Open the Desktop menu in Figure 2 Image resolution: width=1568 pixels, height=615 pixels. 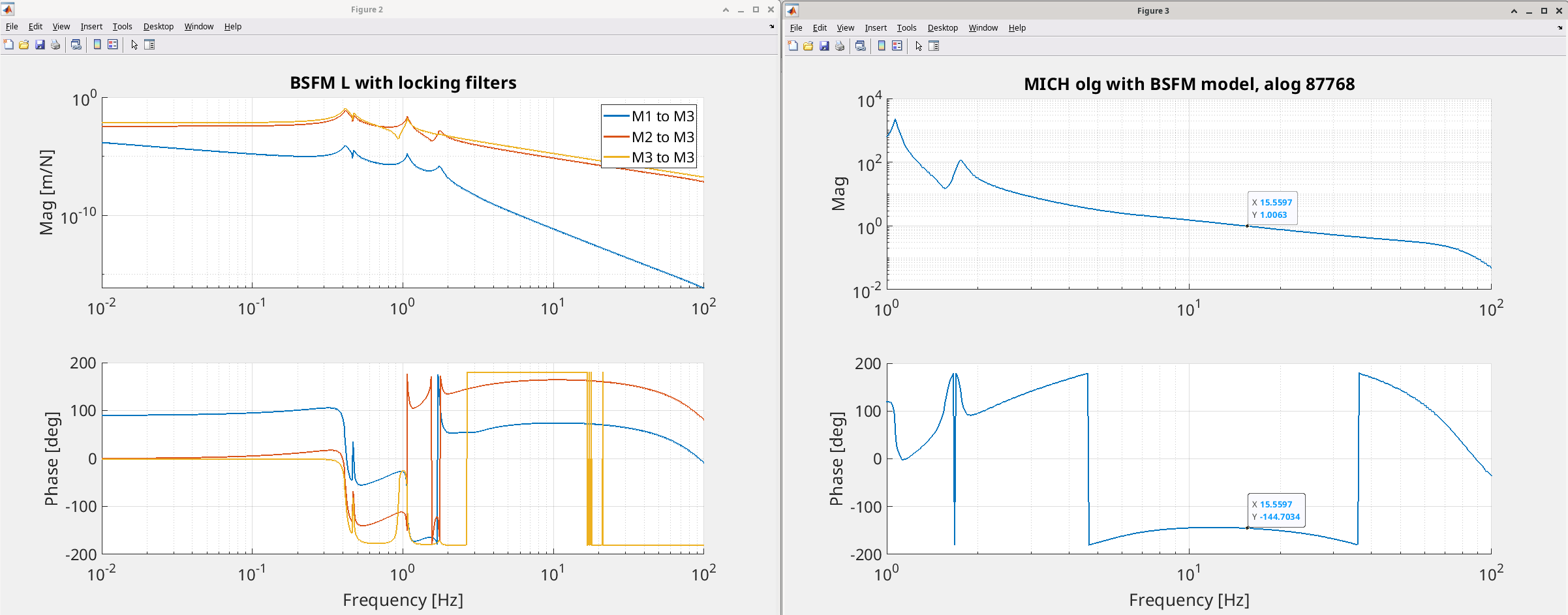tap(159, 27)
